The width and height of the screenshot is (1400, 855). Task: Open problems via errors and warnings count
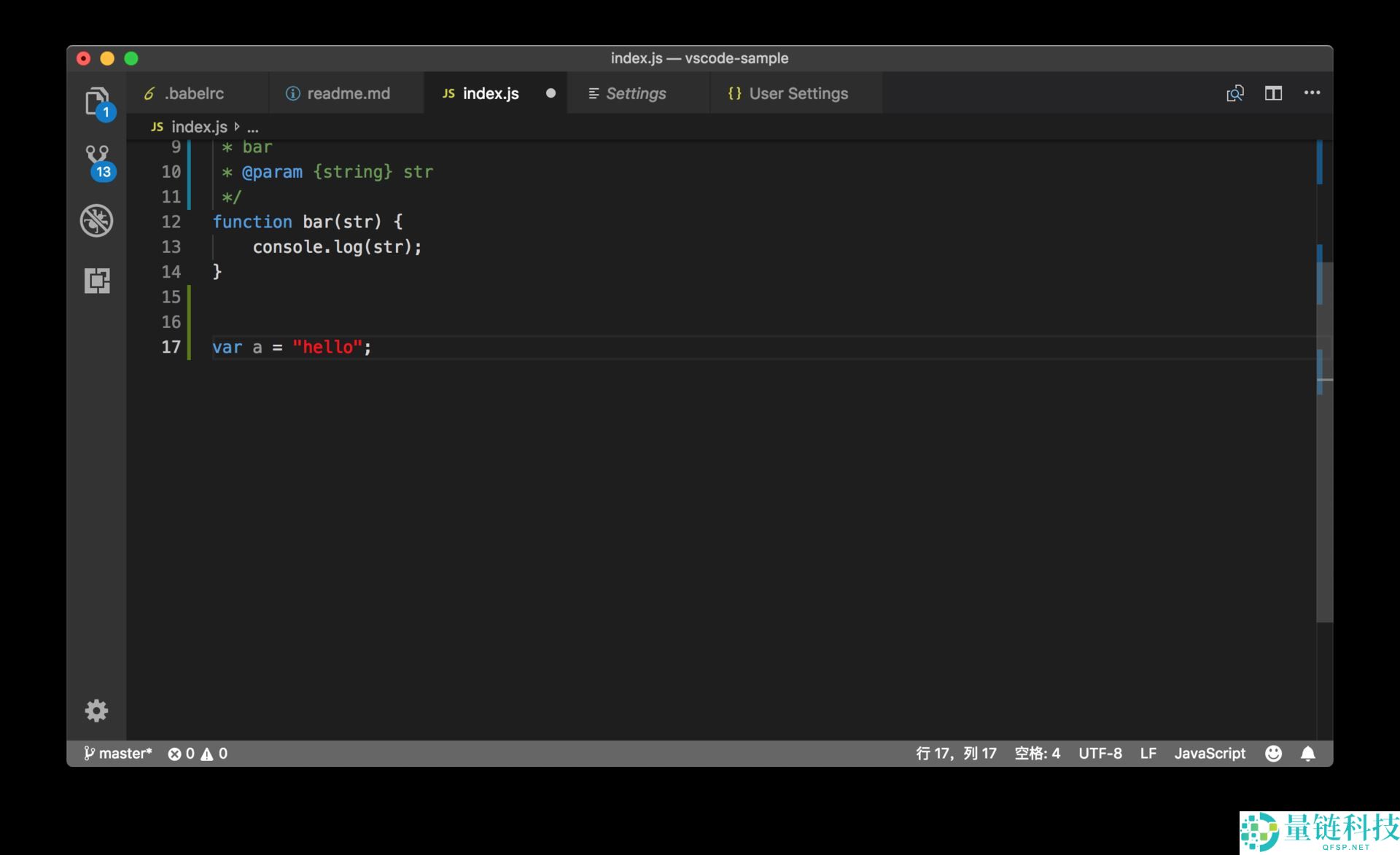[x=198, y=753]
